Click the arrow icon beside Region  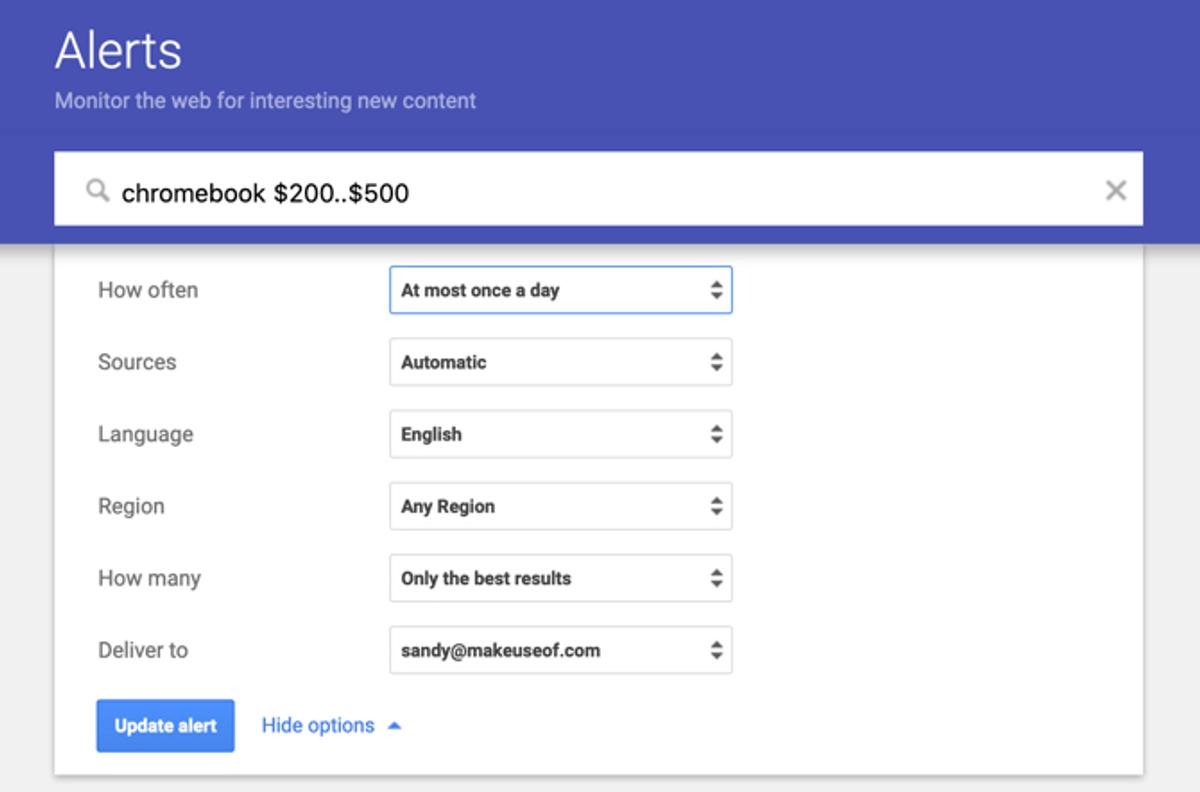pos(717,506)
